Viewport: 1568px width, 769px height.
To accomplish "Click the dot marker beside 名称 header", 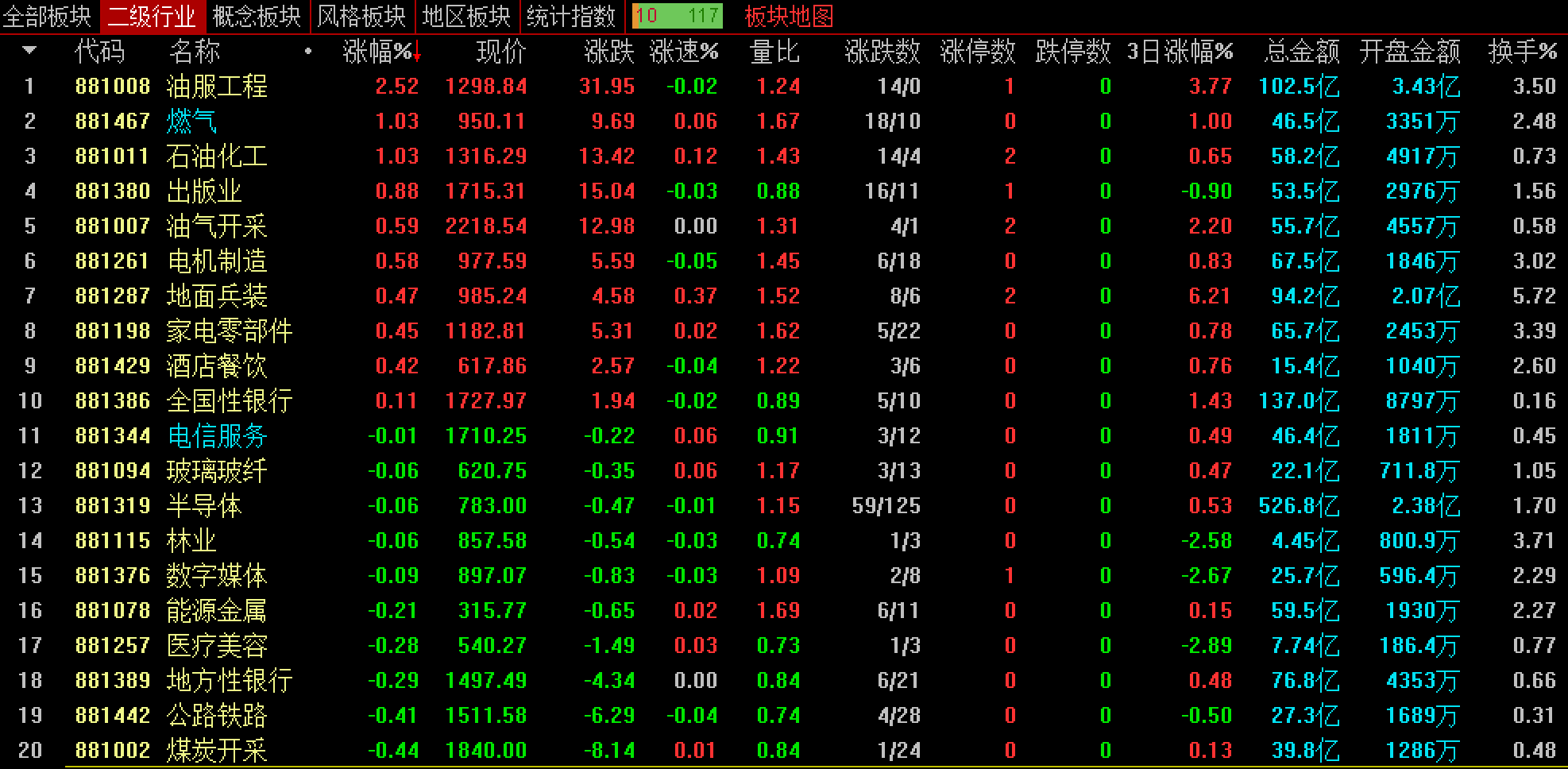I will pyautogui.click(x=308, y=52).
